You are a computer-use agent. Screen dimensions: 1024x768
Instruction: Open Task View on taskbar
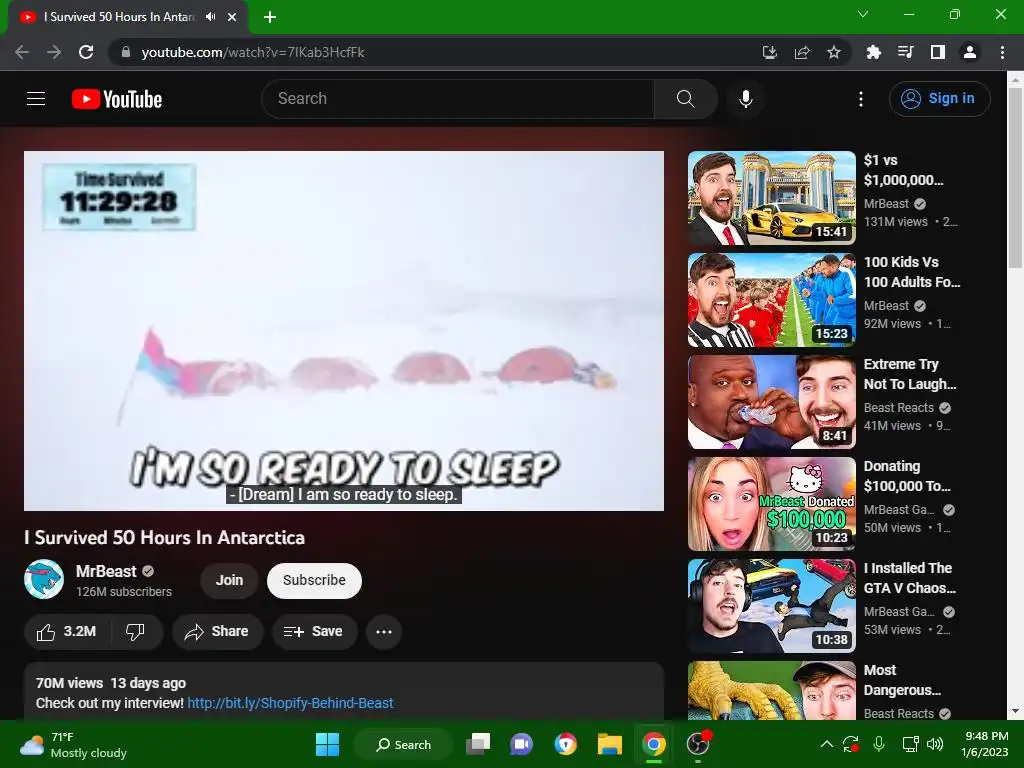click(x=478, y=744)
